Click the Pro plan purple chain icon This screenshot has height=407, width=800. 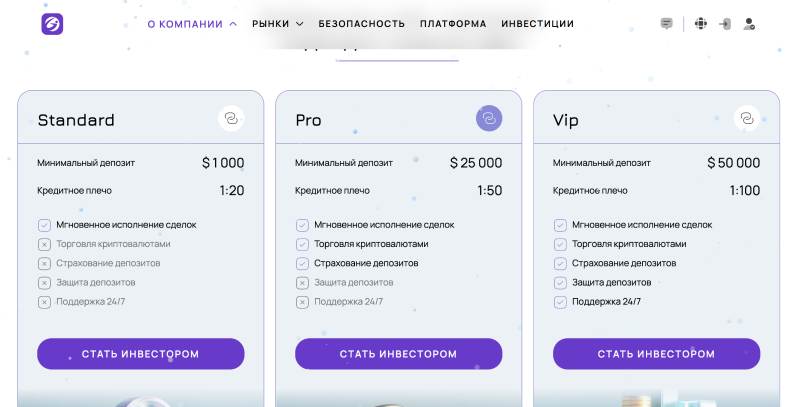pyautogui.click(x=489, y=120)
